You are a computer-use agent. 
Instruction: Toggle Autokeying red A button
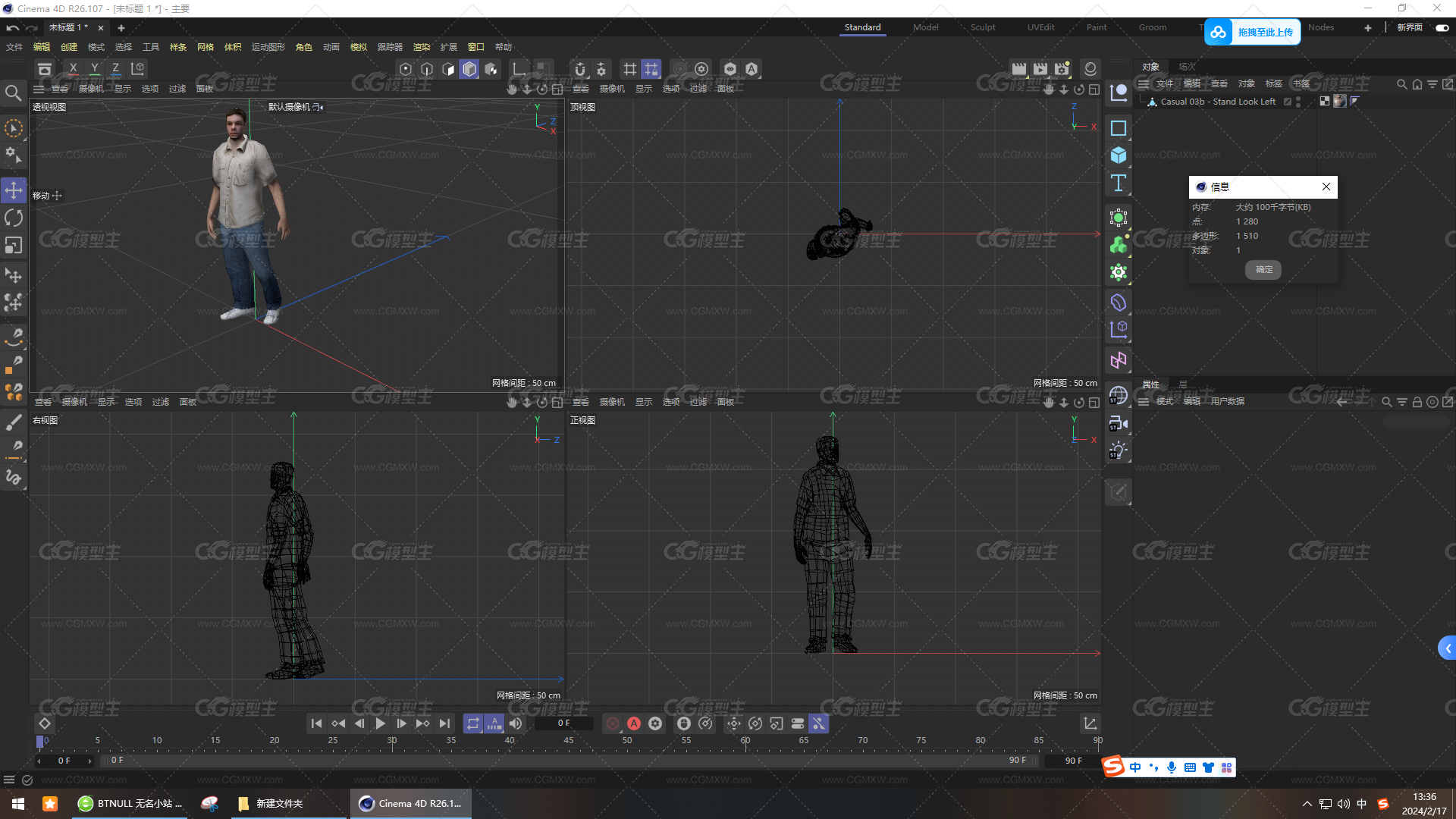tap(634, 723)
